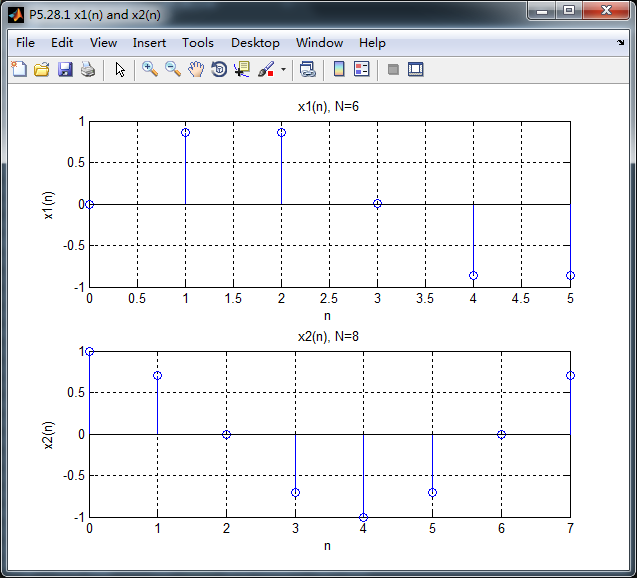Click the stem marker at n=1 in x1 plot
This screenshot has width=637, height=578.
185,132
